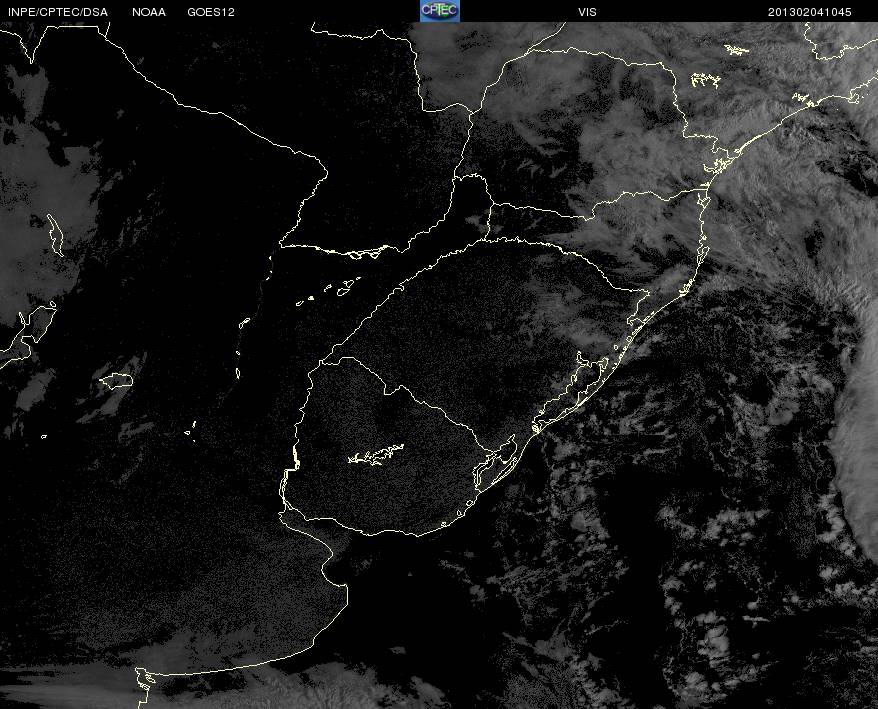Click the outlined reservoir in central Uruguay
This screenshot has height=709, width=878.
(x=376, y=454)
